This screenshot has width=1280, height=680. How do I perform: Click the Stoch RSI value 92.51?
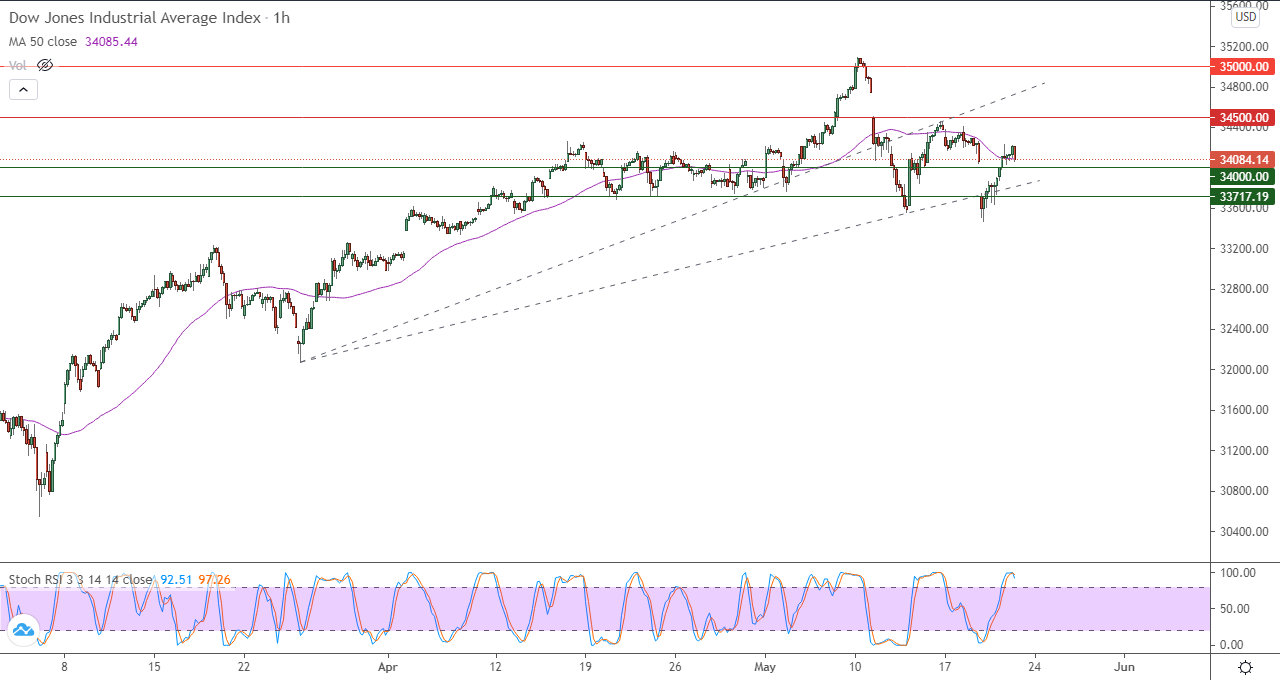(175, 580)
